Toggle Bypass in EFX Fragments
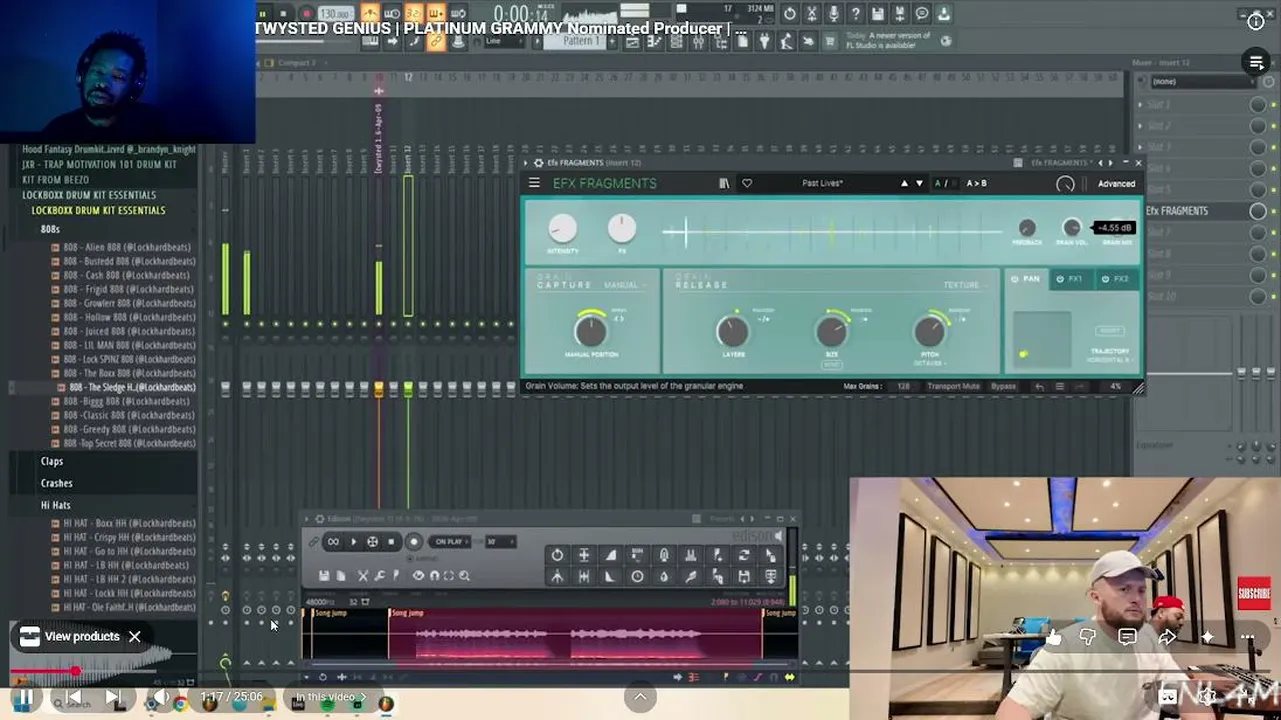 (1003, 386)
